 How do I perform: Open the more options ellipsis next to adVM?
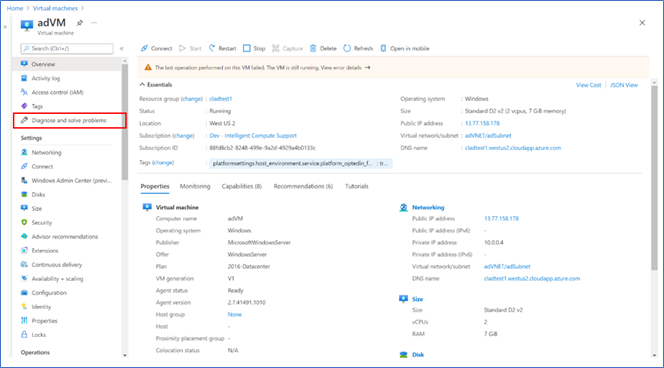[94, 23]
